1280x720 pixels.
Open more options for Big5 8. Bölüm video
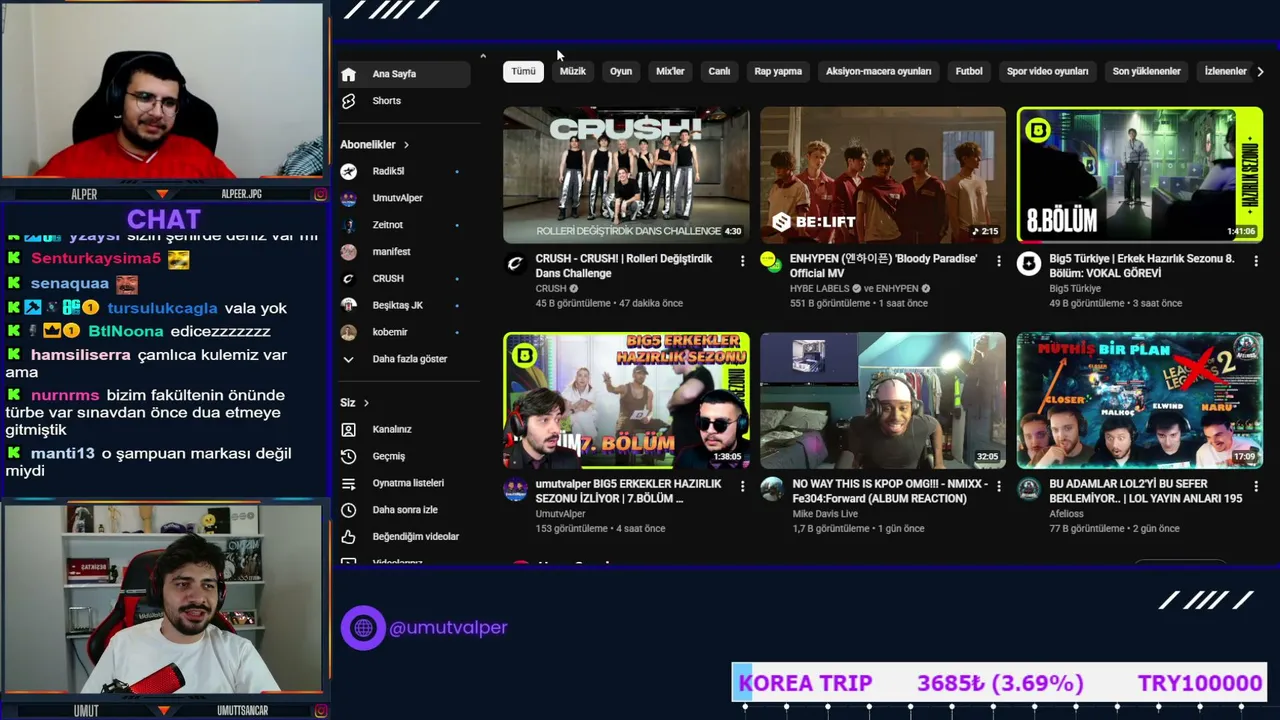(x=1255, y=261)
